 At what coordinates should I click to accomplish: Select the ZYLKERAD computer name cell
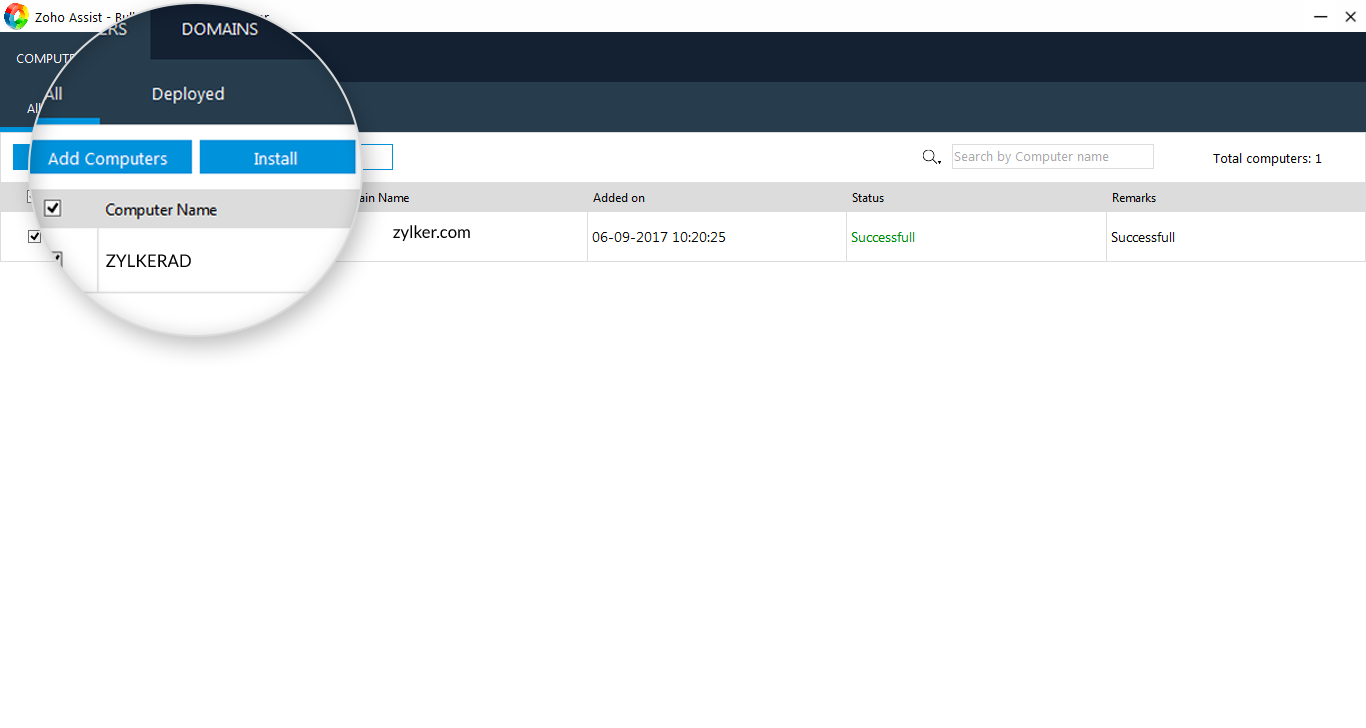click(x=148, y=261)
